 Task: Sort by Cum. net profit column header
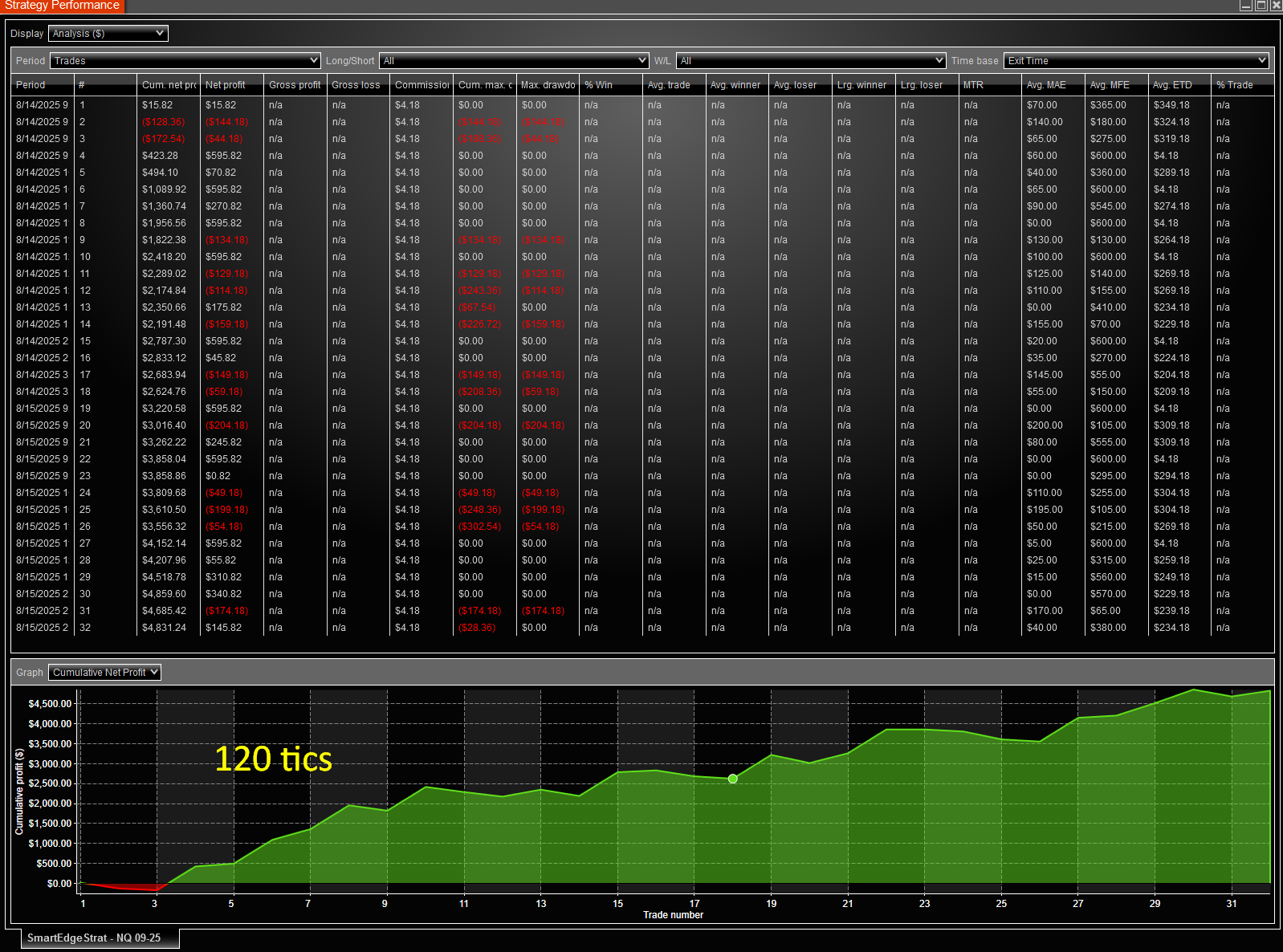(x=169, y=85)
